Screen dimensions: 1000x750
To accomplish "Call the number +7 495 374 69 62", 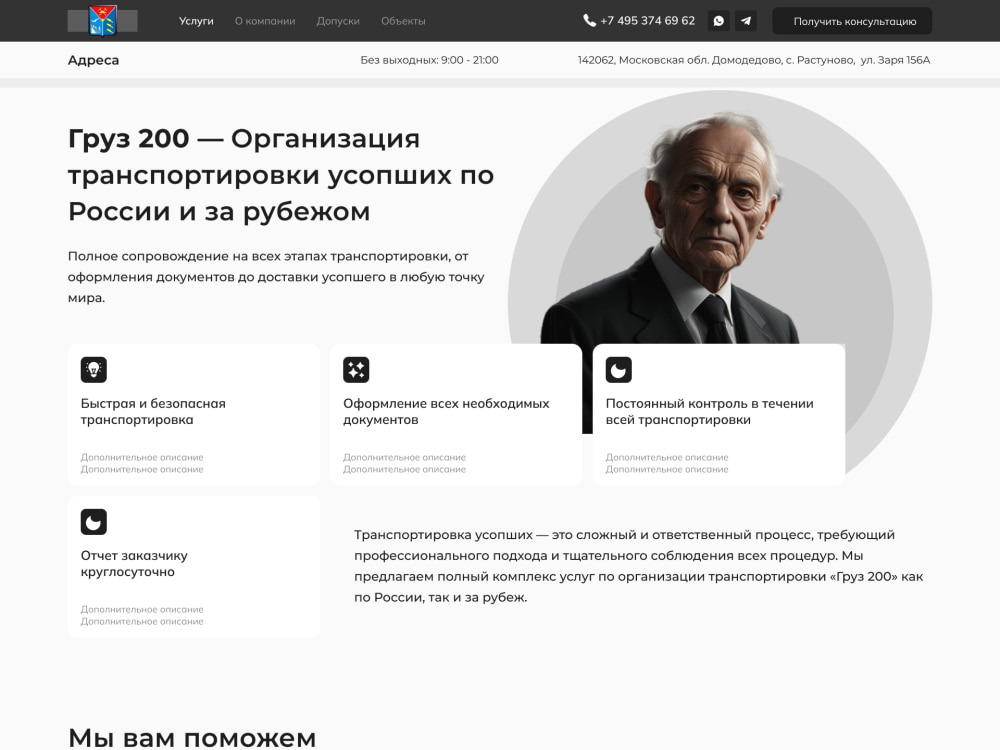I will pos(647,20).
